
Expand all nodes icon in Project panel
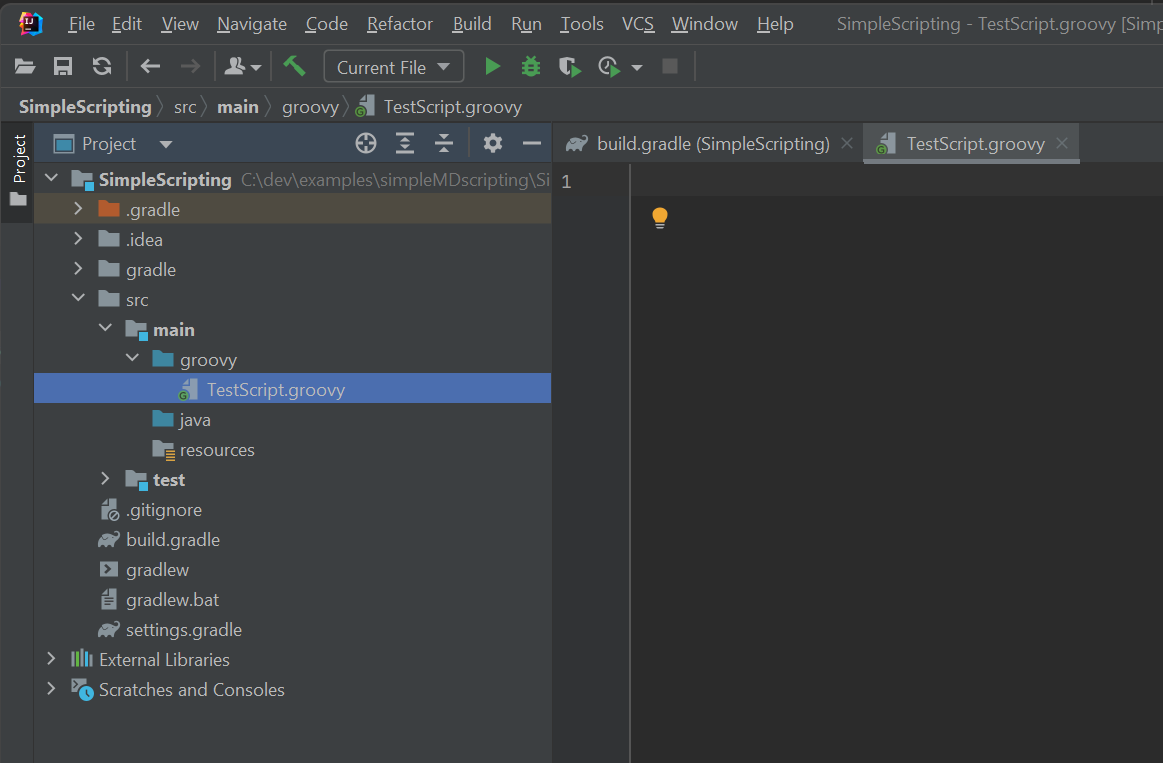click(404, 143)
